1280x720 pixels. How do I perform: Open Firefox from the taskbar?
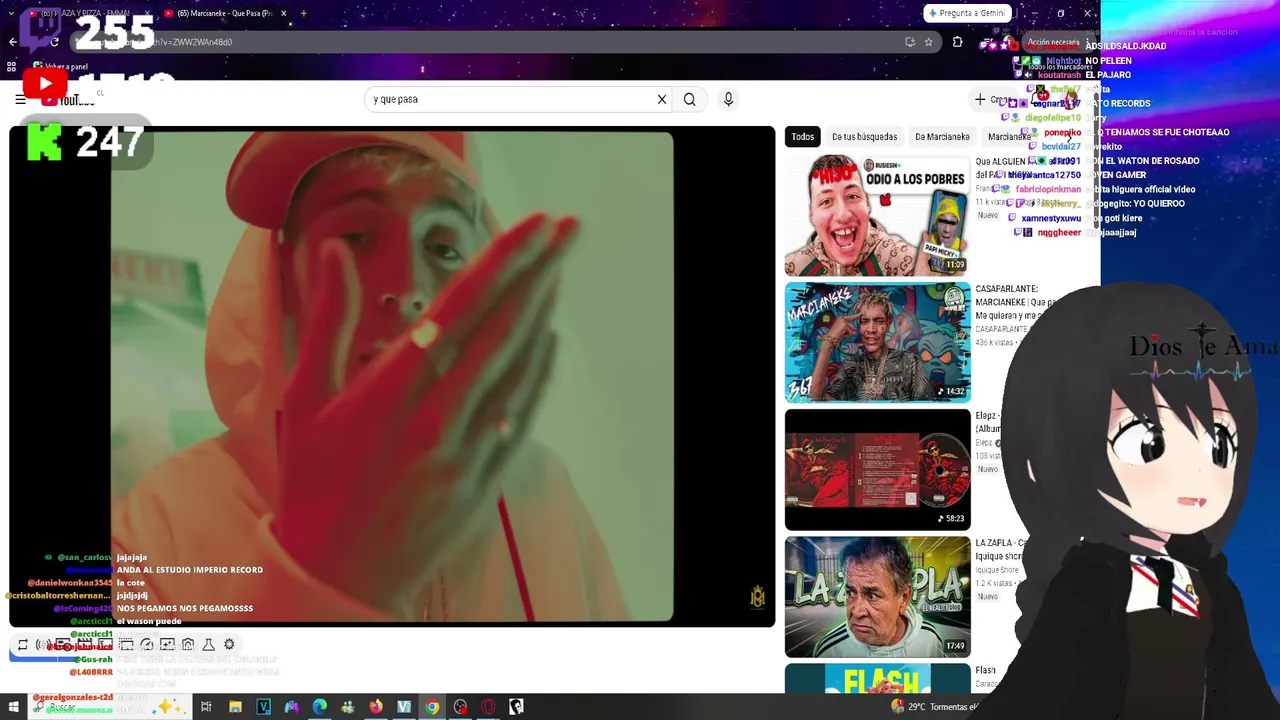pyautogui.click(x=376, y=707)
